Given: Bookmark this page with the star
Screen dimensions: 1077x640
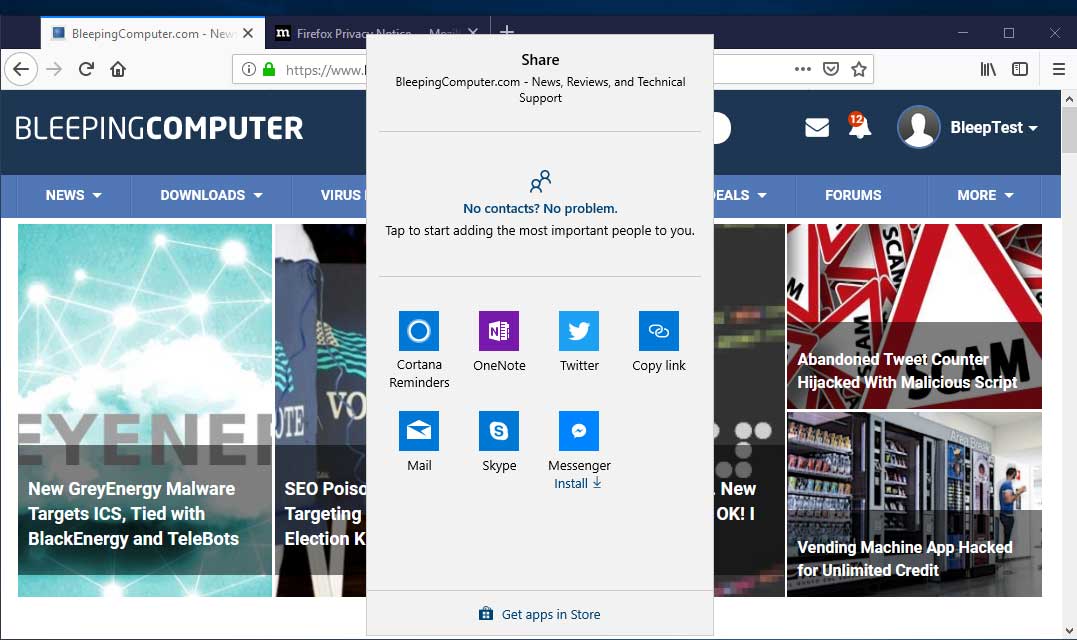Looking at the screenshot, I should click(859, 69).
